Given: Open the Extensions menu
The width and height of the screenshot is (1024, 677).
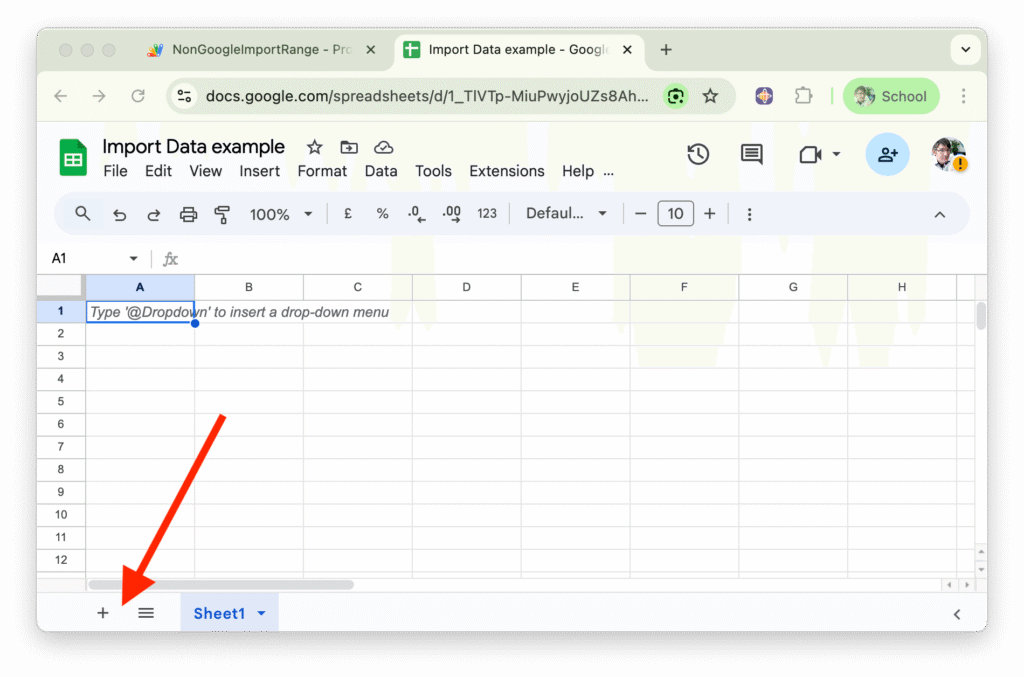Looking at the screenshot, I should tap(506, 171).
